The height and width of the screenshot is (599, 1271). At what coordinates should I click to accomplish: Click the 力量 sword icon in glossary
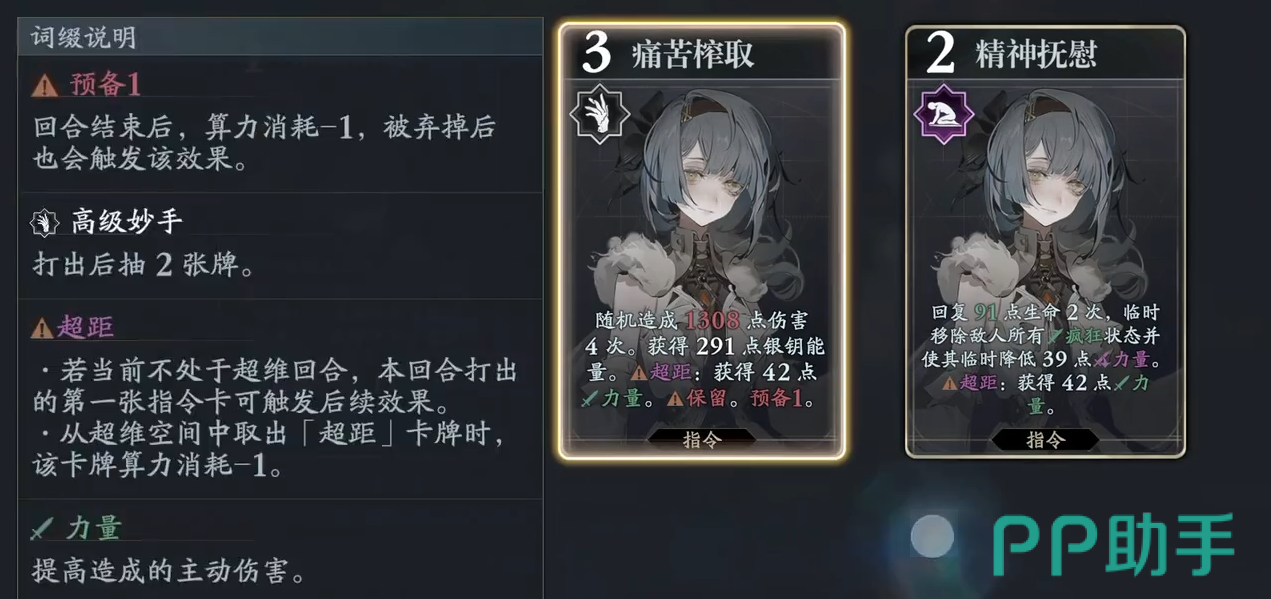[x=44, y=527]
